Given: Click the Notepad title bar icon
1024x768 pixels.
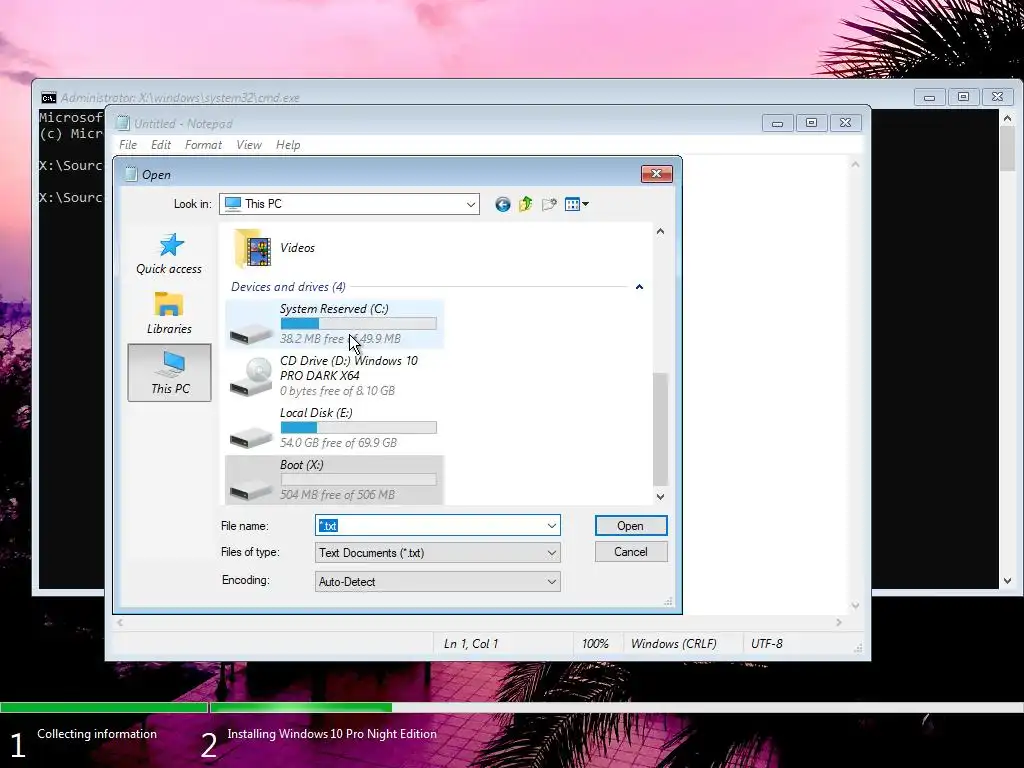Looking at the screenshot, I should point(123,123).
